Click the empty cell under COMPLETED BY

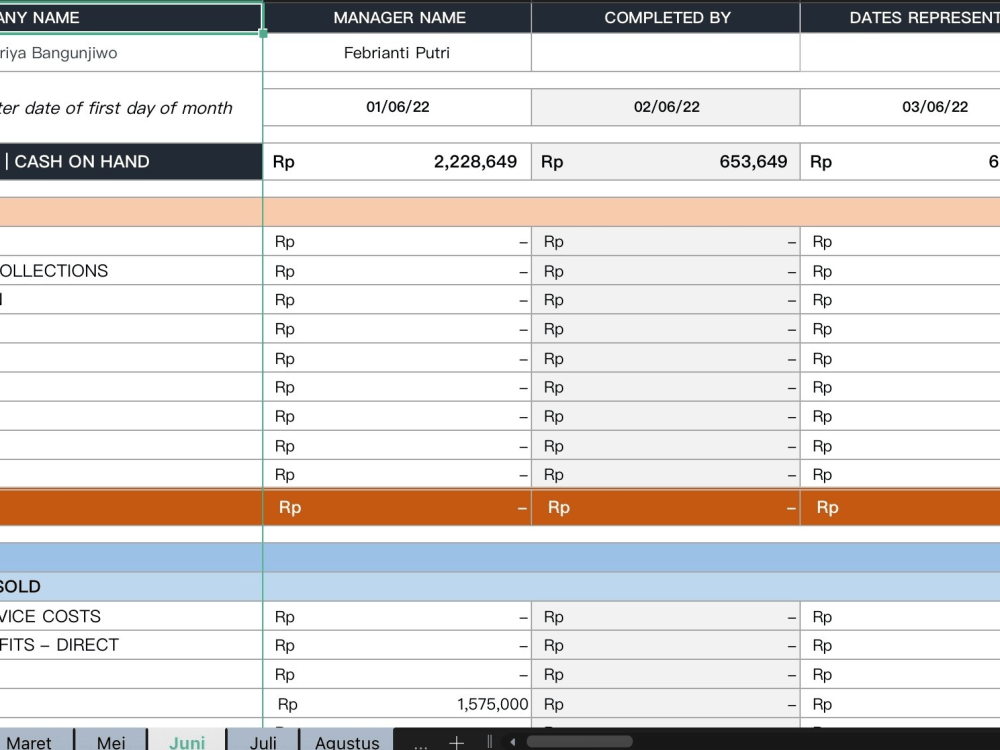pyautogui.click(x=666, y=52)
